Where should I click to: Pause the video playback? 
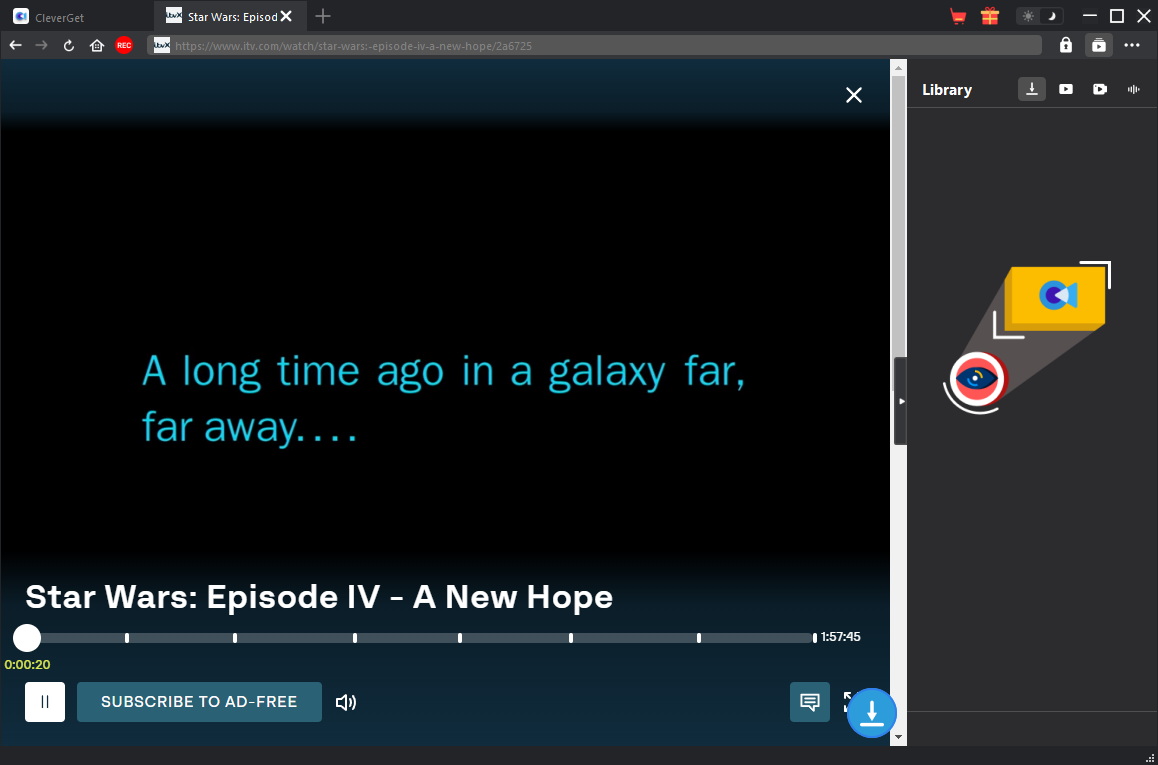tap(45, 701)
